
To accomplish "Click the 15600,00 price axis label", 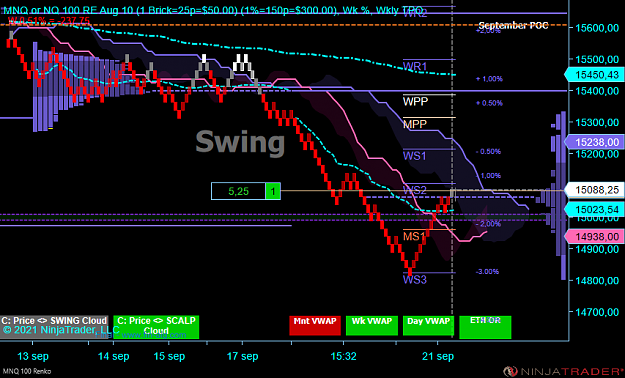I will [x=596, y=28].
